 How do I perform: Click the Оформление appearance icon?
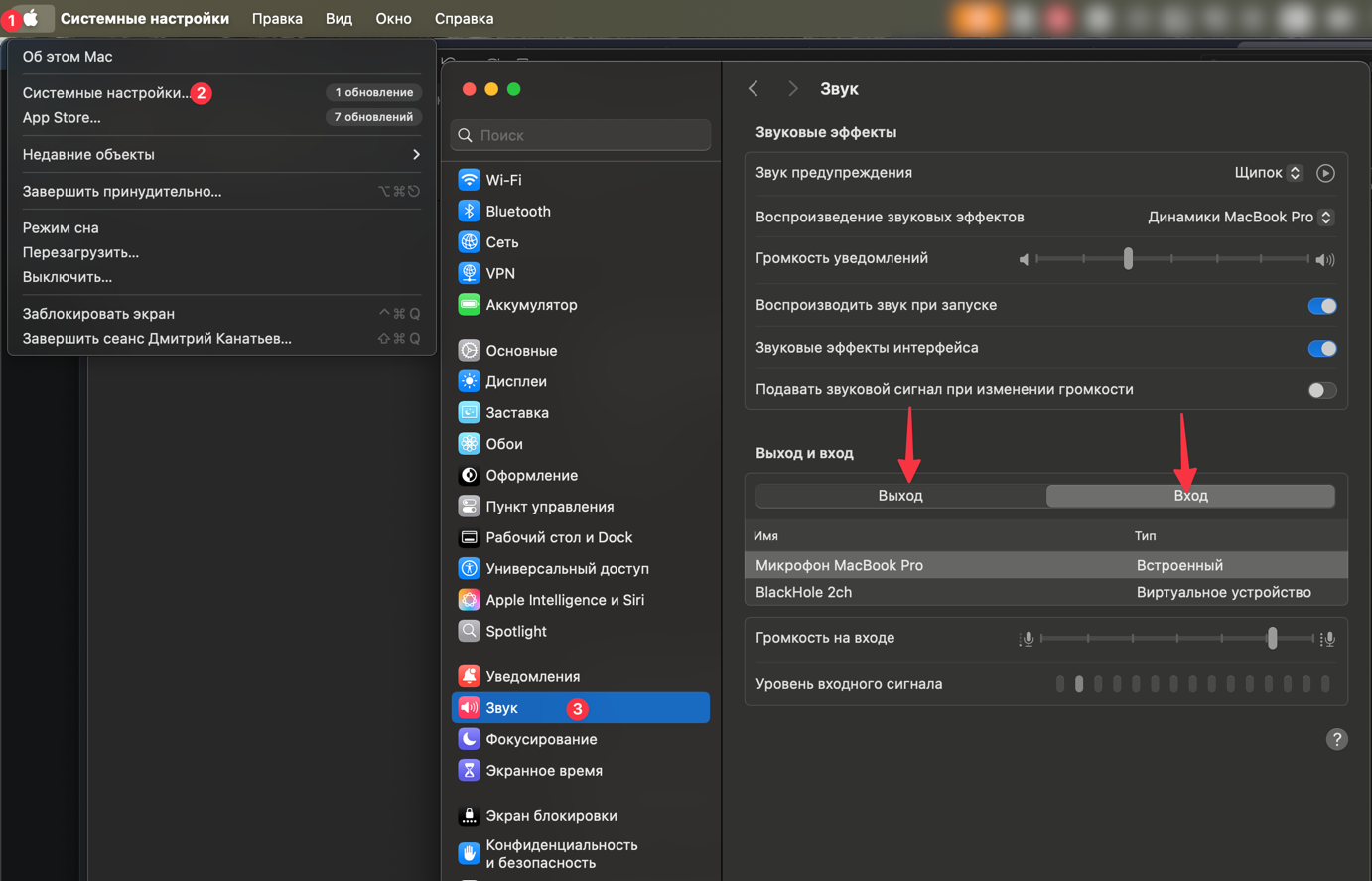click(469, 476)
